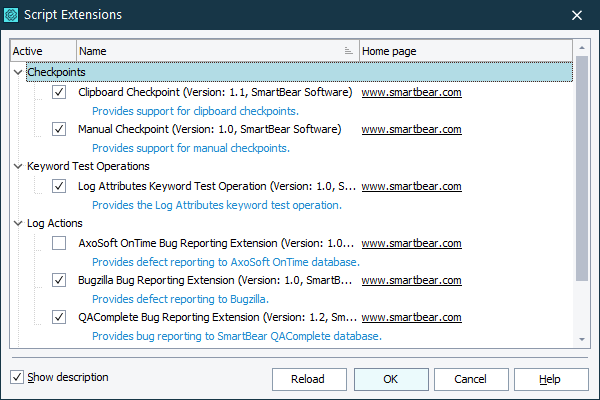This screenshot has height=400, width=600.
Task: Enable AxoSoft OnTime Bug Reporting Extension
Action: click(59, 243)
